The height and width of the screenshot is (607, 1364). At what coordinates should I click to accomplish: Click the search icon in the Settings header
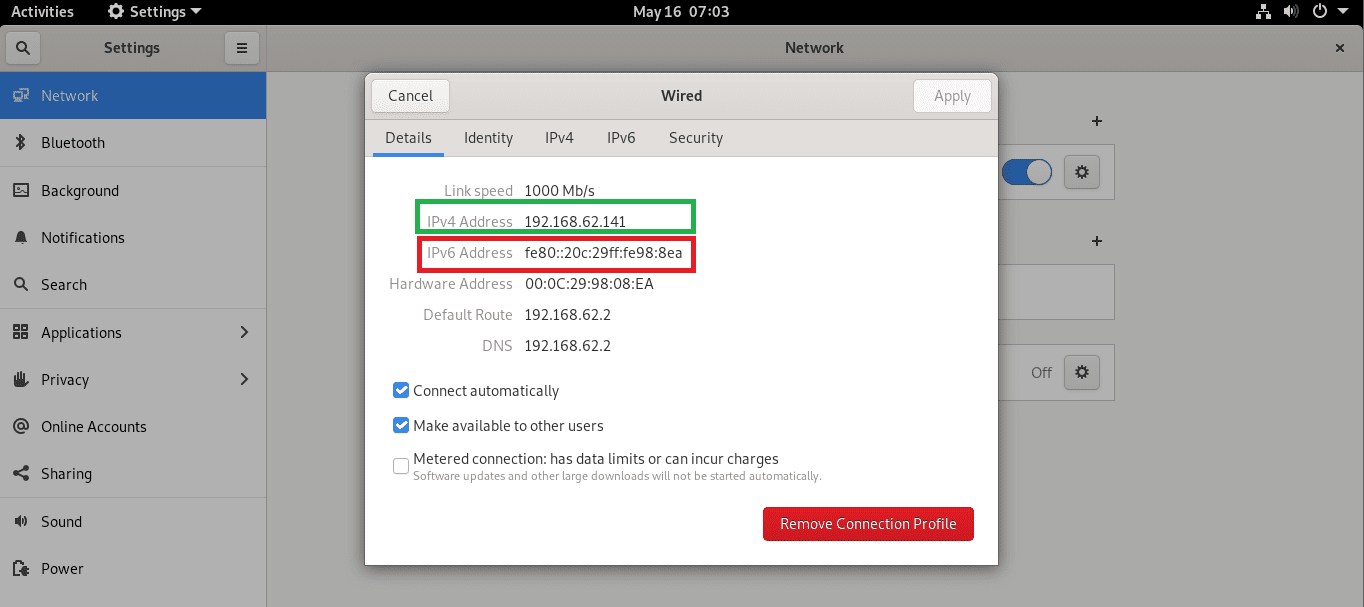click(x=22, y=47)
